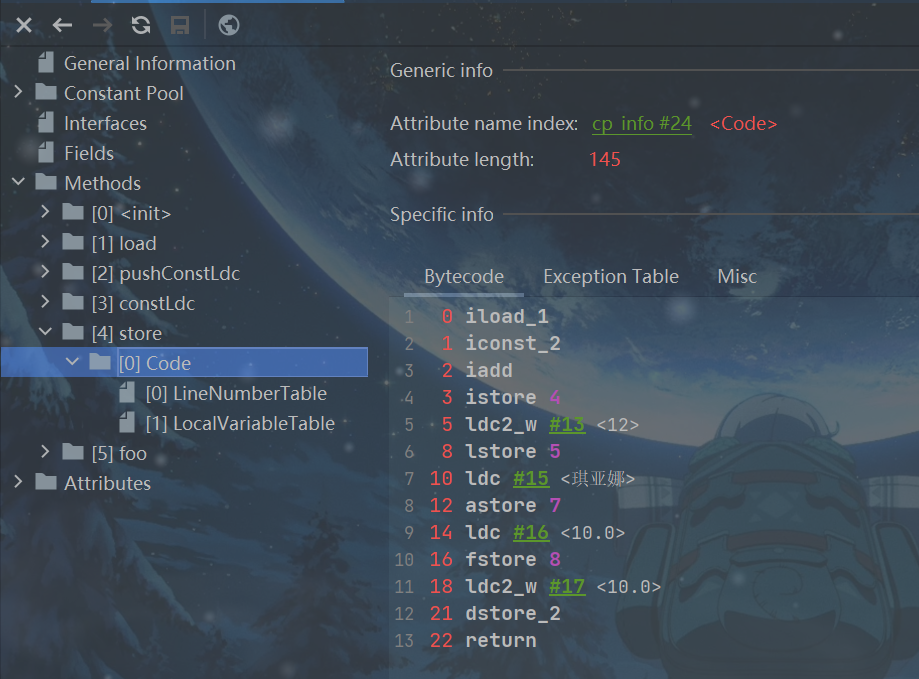Select the [0] LineNumberTable item
Screen dimensions: 919x679
pos(249,393)
